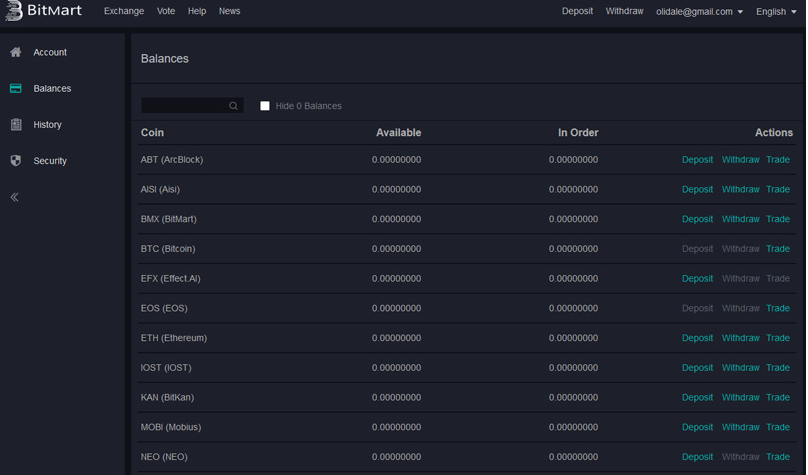Deposit EFX (Effect.AI)

(697, 278)
